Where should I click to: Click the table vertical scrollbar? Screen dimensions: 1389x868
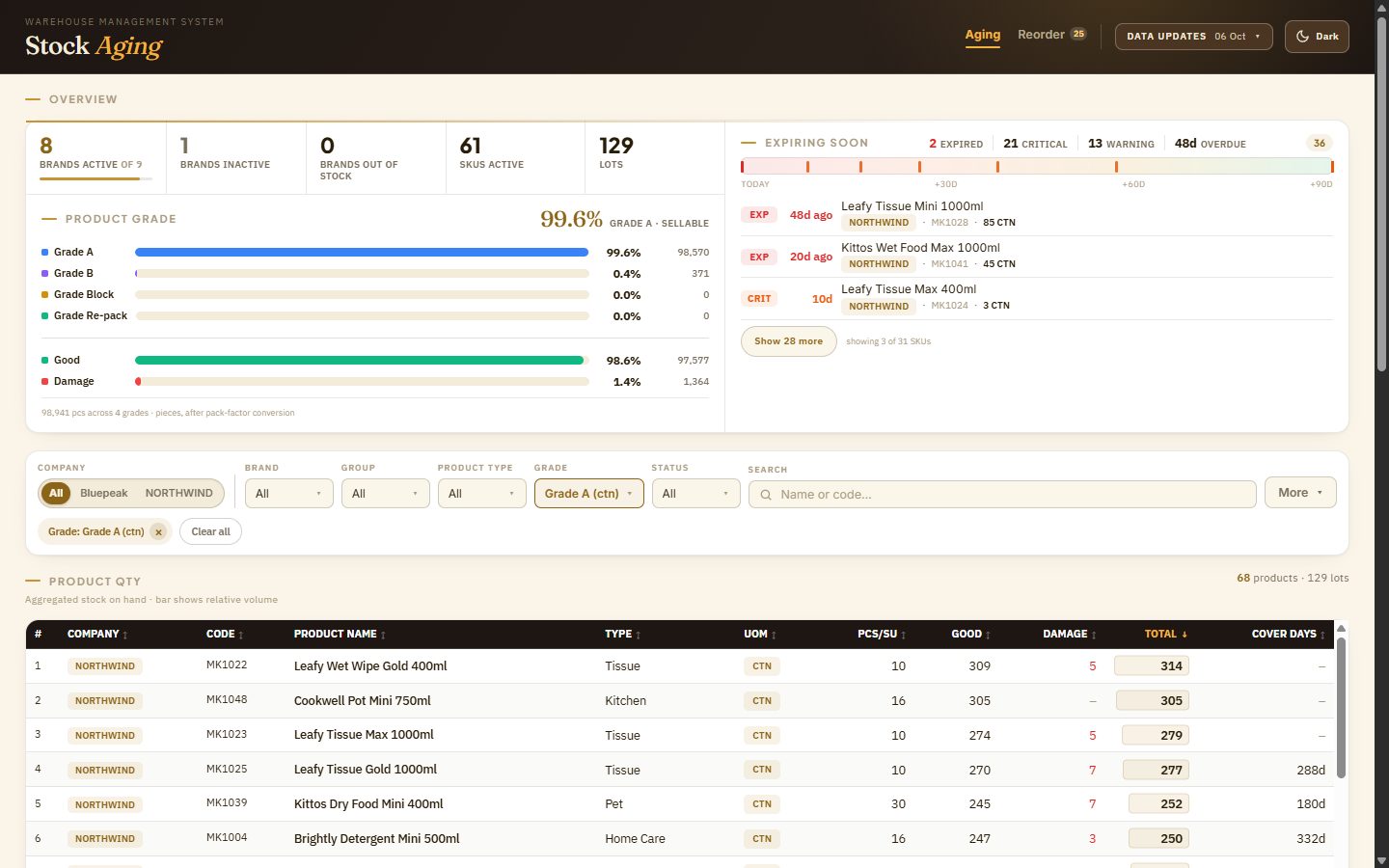click(1341, 706)
